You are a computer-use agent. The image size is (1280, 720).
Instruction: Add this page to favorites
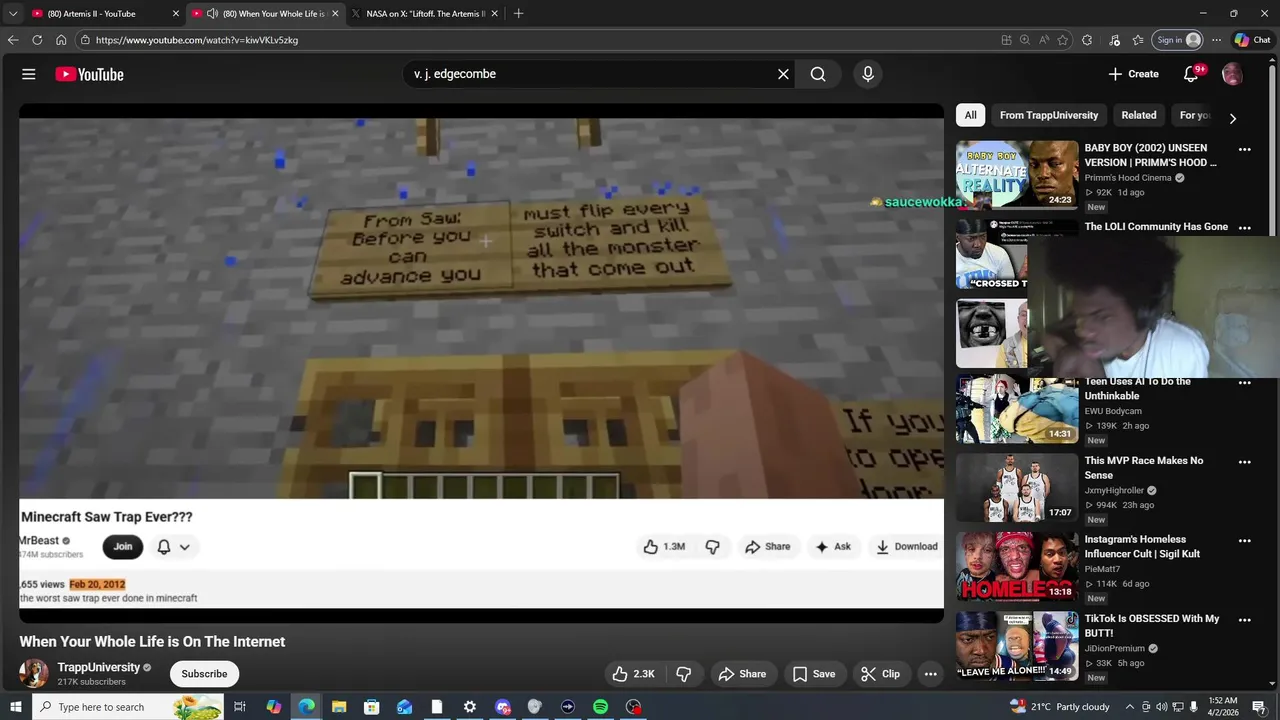1063,40
